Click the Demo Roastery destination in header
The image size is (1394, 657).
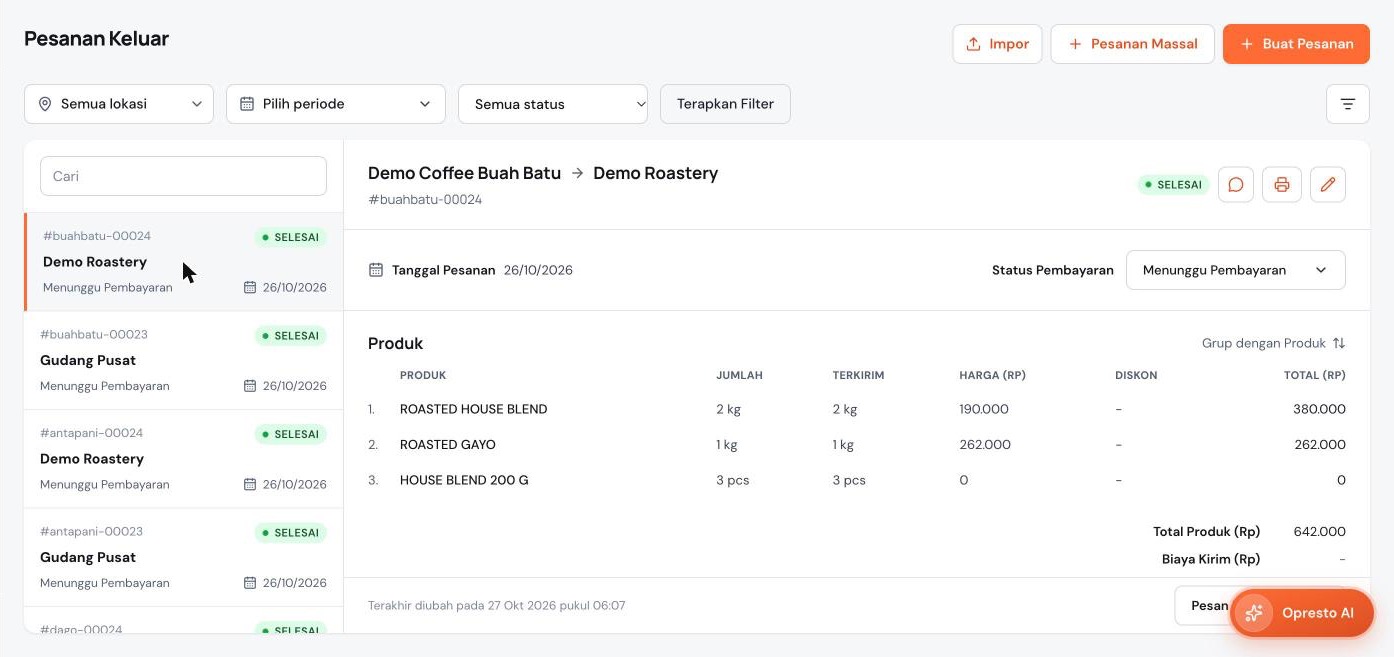click(x=656, y=173)
